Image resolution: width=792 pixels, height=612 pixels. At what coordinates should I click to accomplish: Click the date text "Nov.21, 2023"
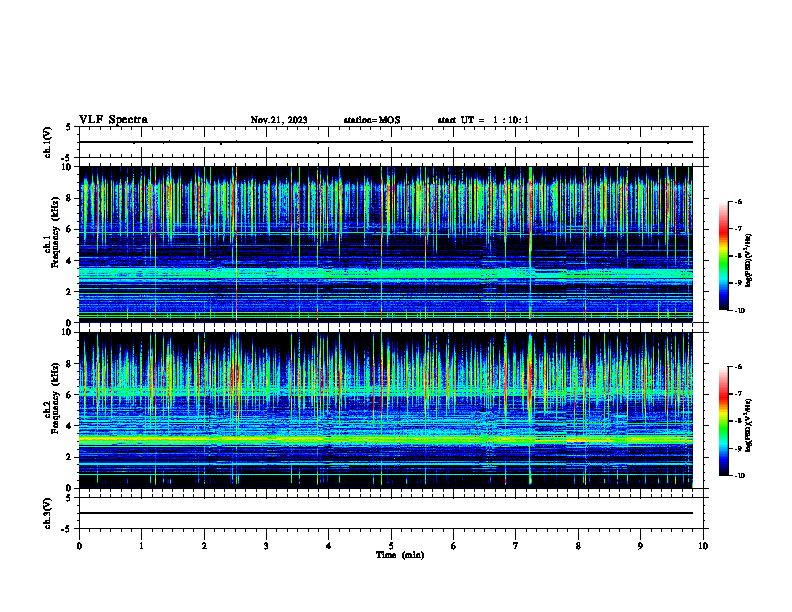pyautogui.click(x=279, y=120)
